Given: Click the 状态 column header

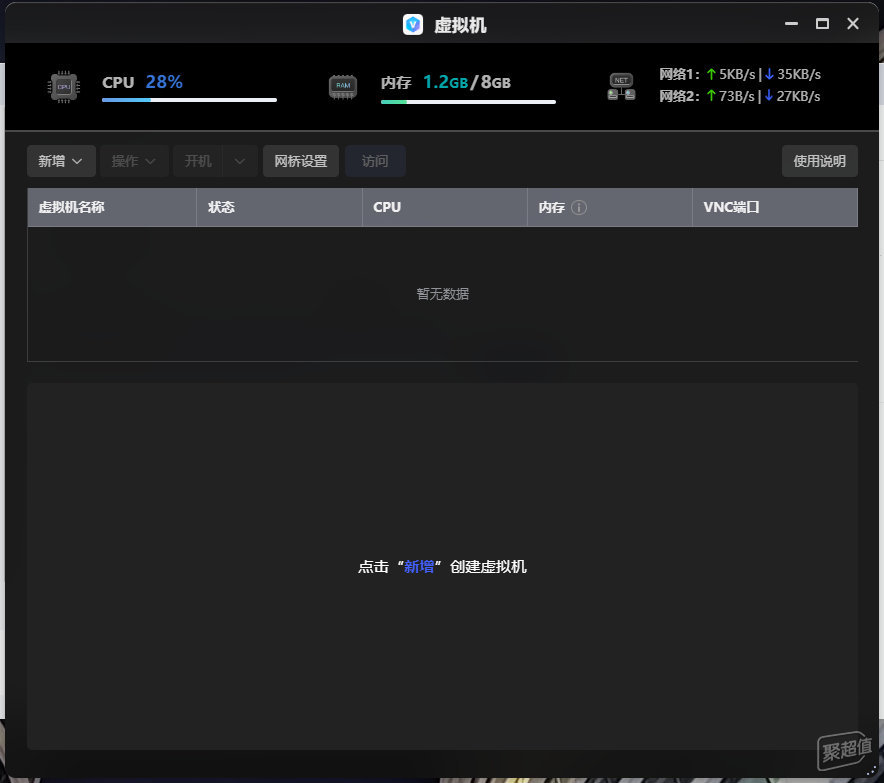Looking at the screenshot, I should point(279,207).
